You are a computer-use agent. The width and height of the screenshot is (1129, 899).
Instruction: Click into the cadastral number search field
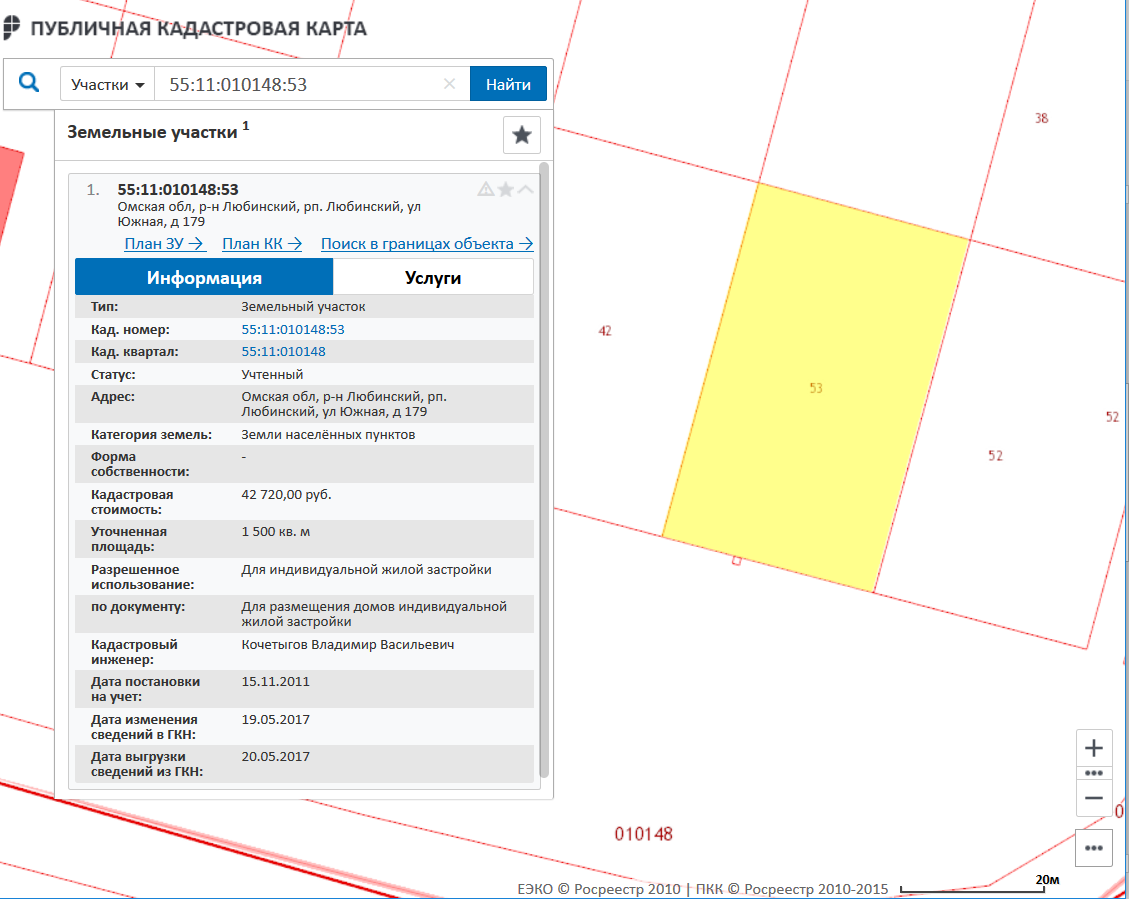(300, 85)
